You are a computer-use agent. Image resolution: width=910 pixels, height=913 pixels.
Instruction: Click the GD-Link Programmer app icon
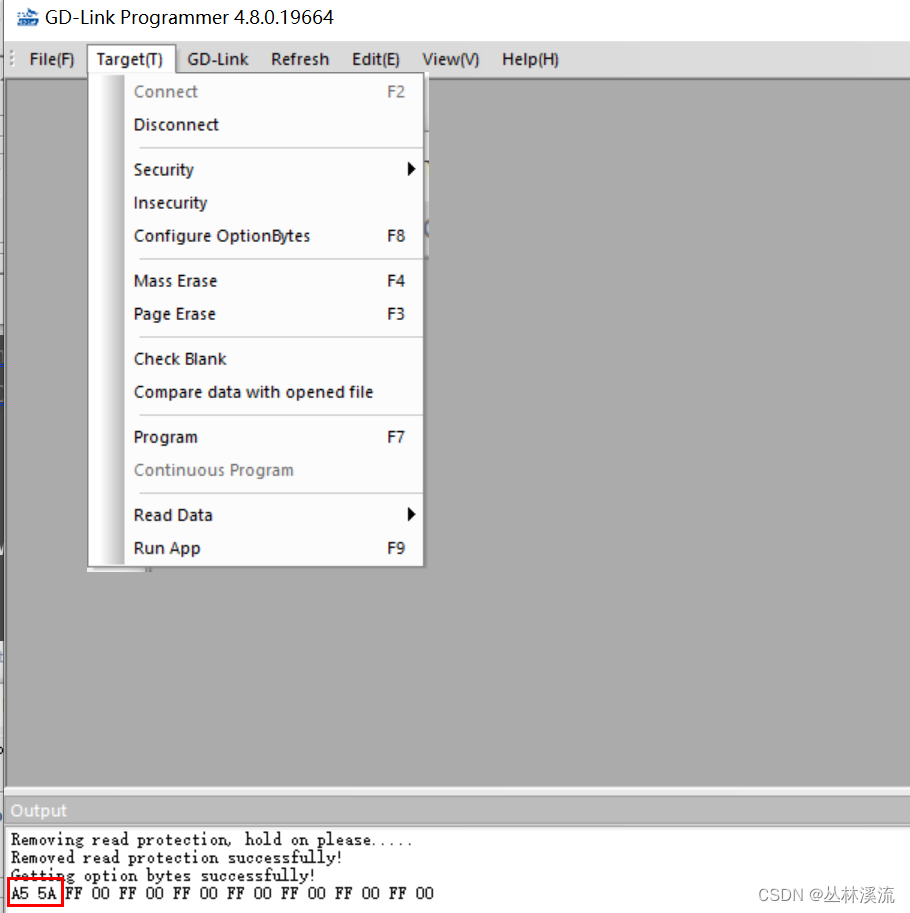(27, 17)
